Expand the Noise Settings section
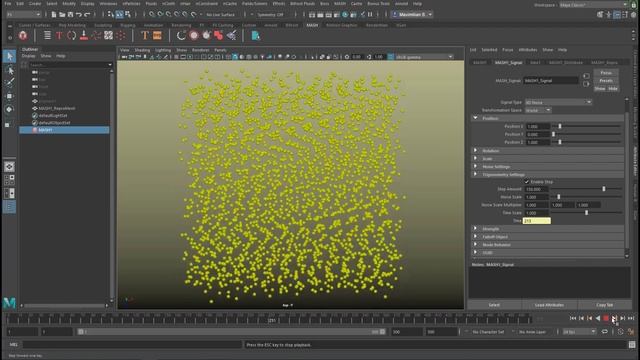 (547, 167)
